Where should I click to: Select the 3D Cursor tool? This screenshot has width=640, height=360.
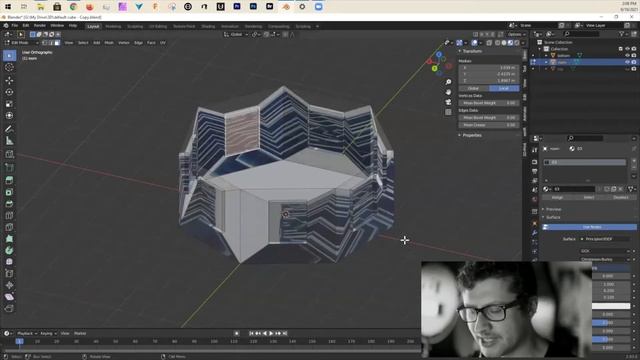point(9,67)
